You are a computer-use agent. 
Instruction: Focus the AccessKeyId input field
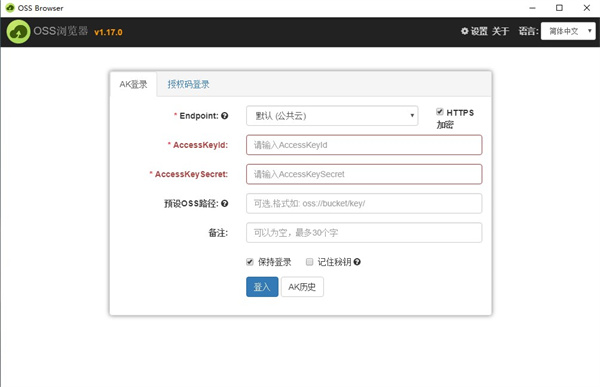click(364, 145)
